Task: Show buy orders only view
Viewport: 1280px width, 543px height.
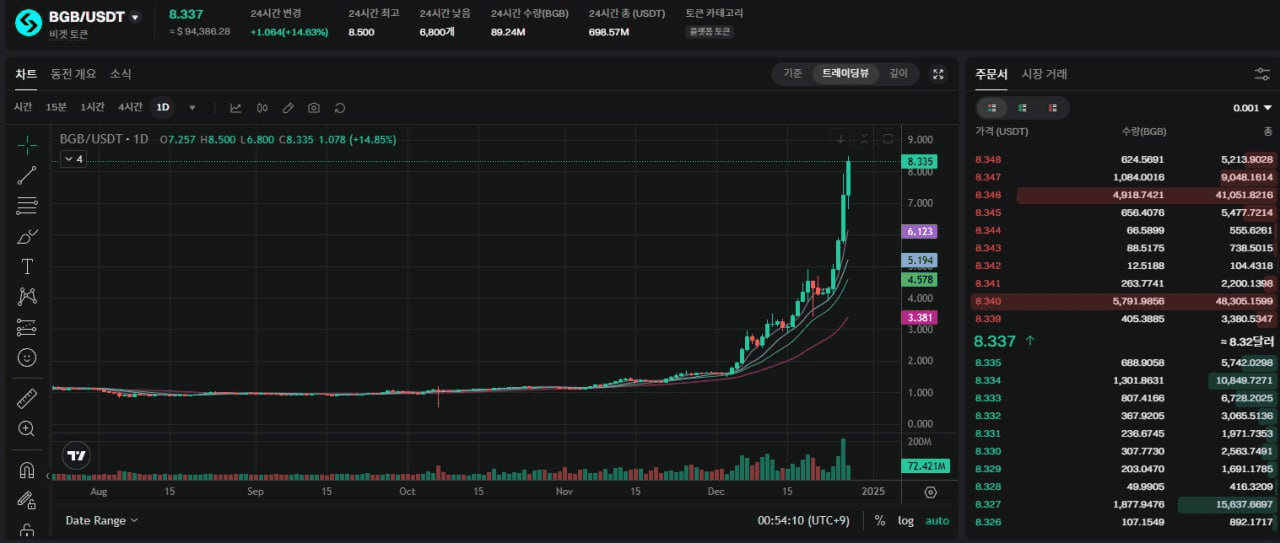Action: 1022,107
